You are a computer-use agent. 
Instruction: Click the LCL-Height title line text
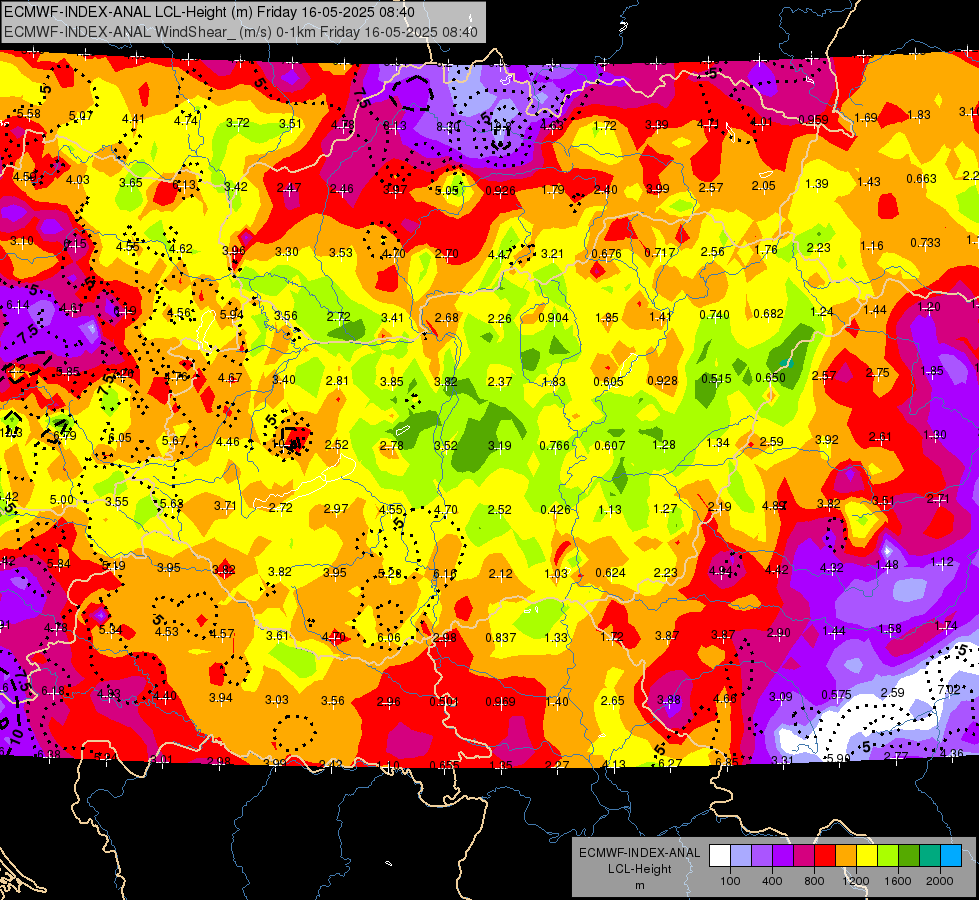click(x=209, y=12)
